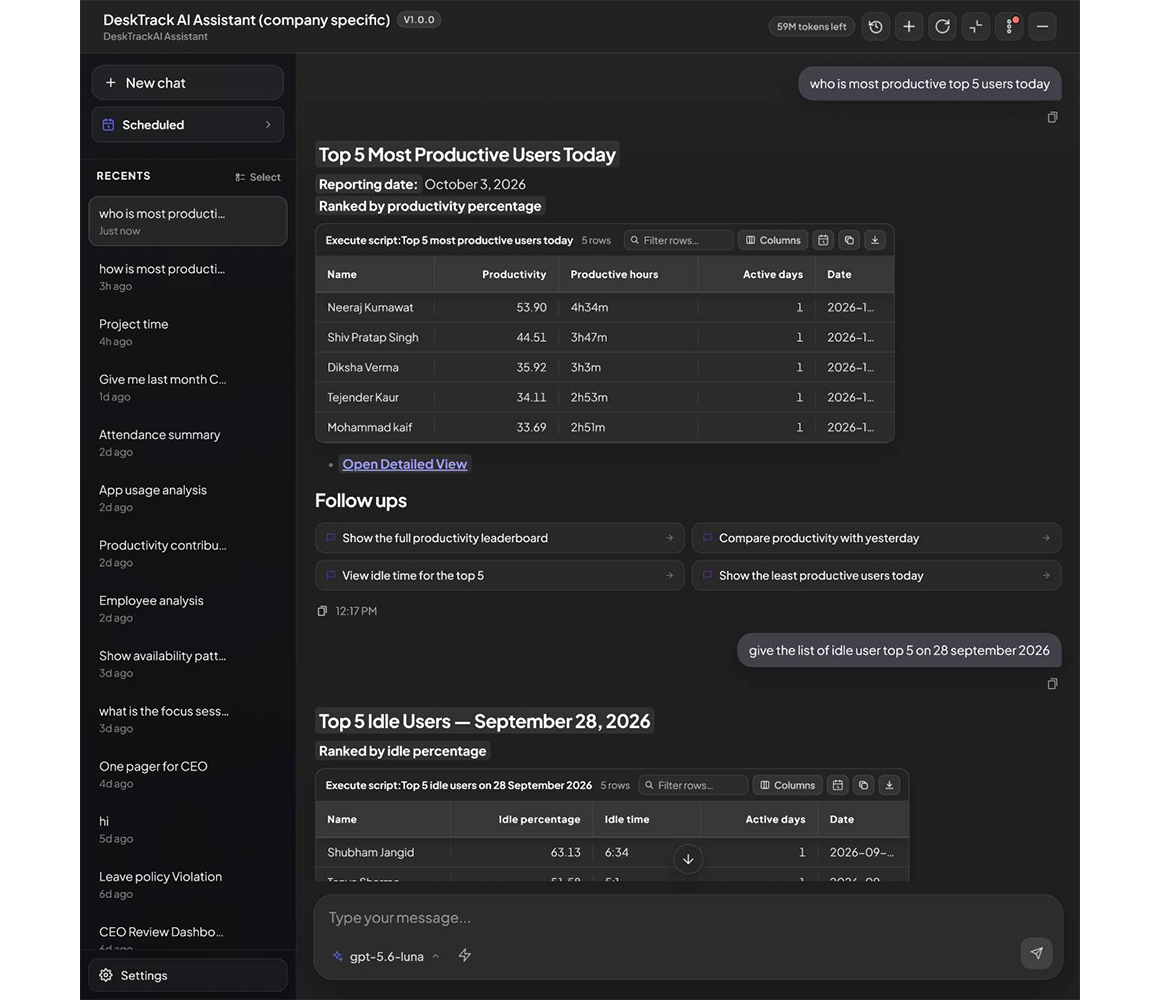Filter rows in idle users table
The height and width of the screenshot is (1000, 1160).
[693, 786]
